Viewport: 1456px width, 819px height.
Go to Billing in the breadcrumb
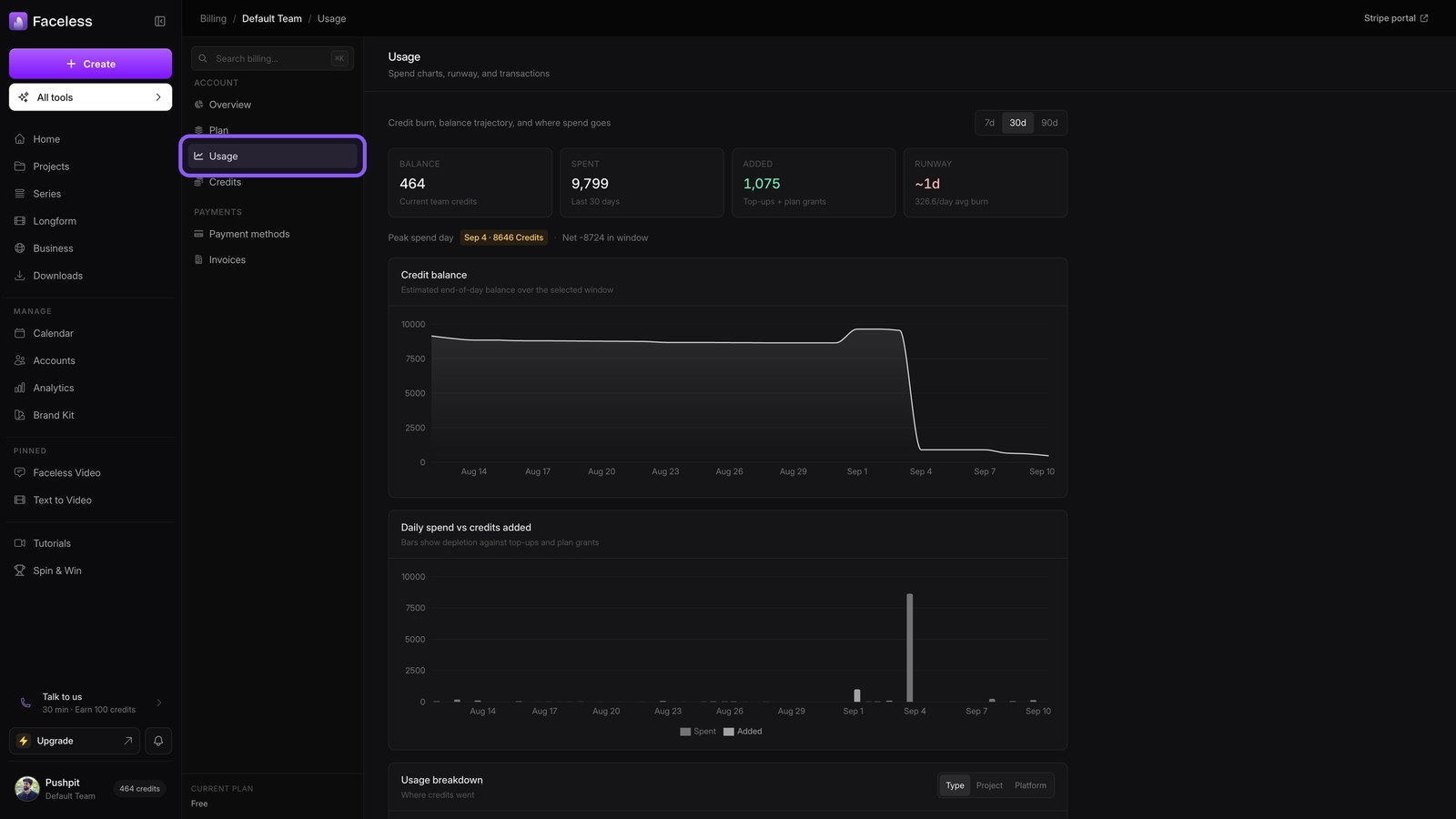[x=213, y=18]
